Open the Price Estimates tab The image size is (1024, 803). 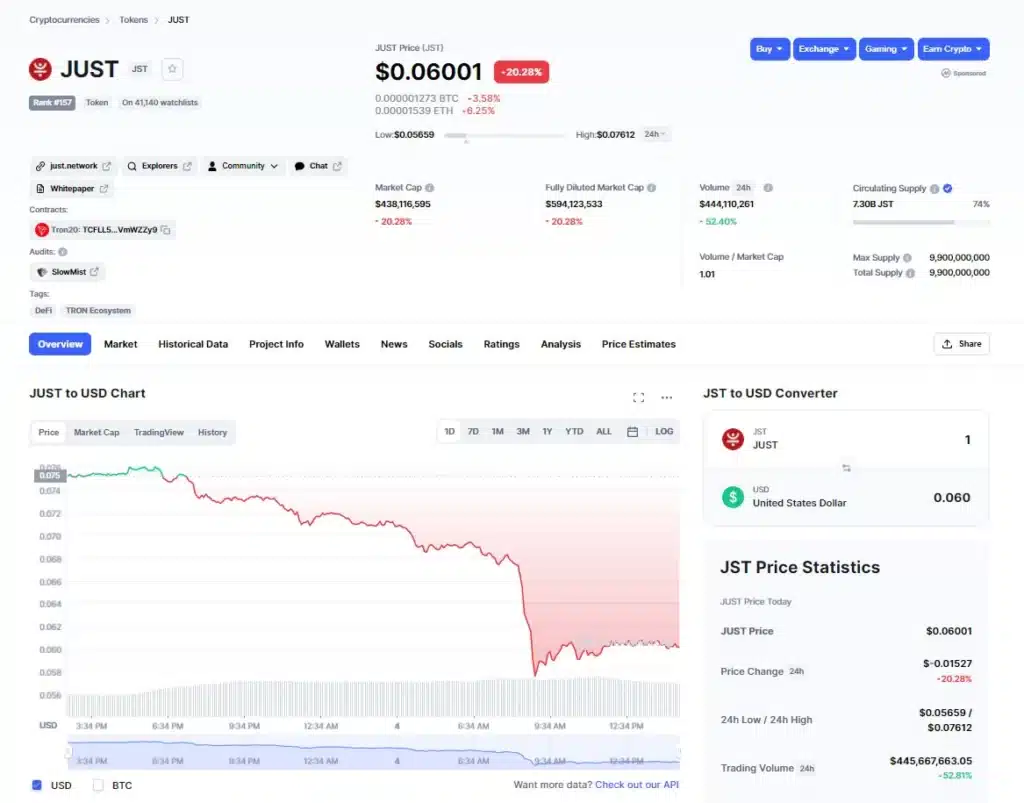639,344
